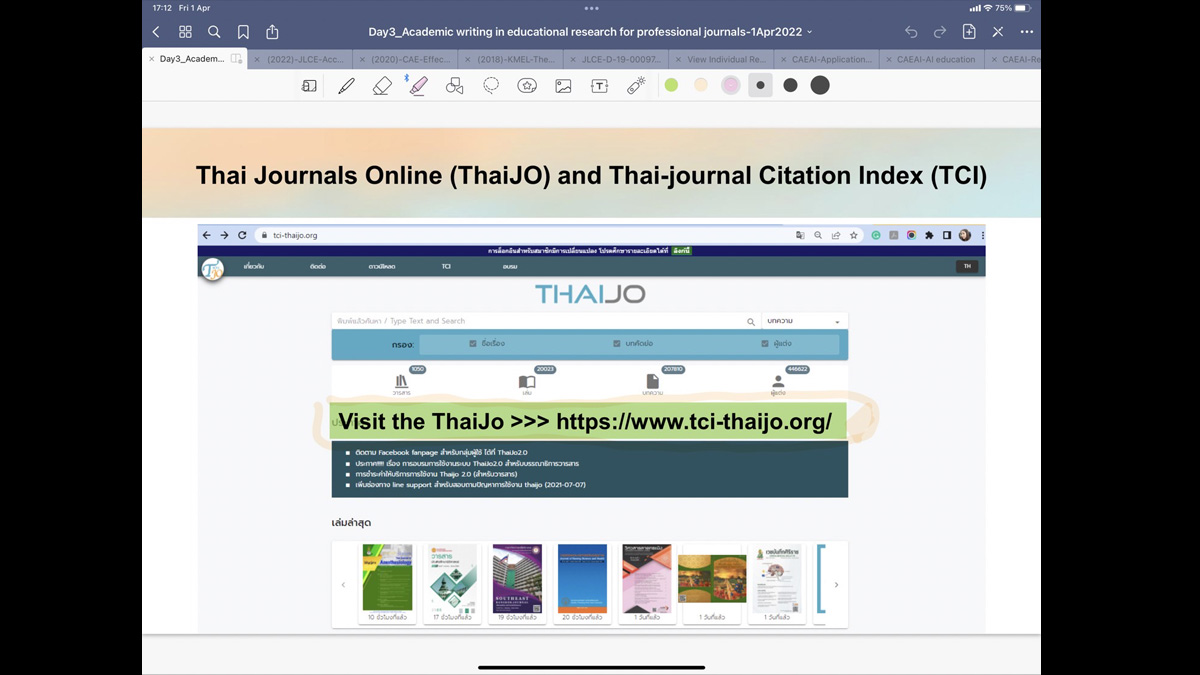Bookmark the current page
Screen dimensions: 1200x675
point(243,32)
